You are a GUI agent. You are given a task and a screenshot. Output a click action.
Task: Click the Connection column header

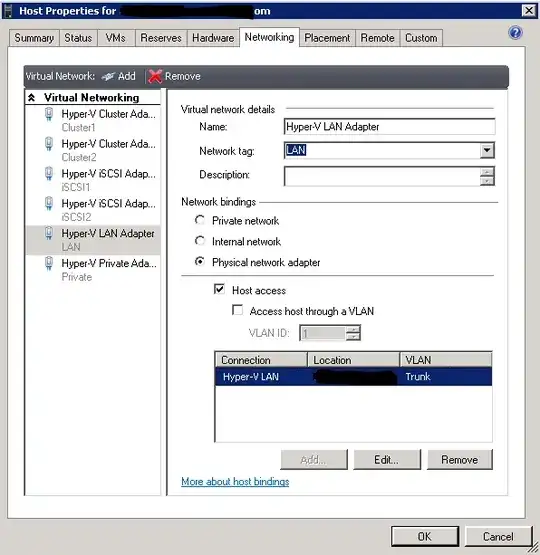(x=261, y=360)
